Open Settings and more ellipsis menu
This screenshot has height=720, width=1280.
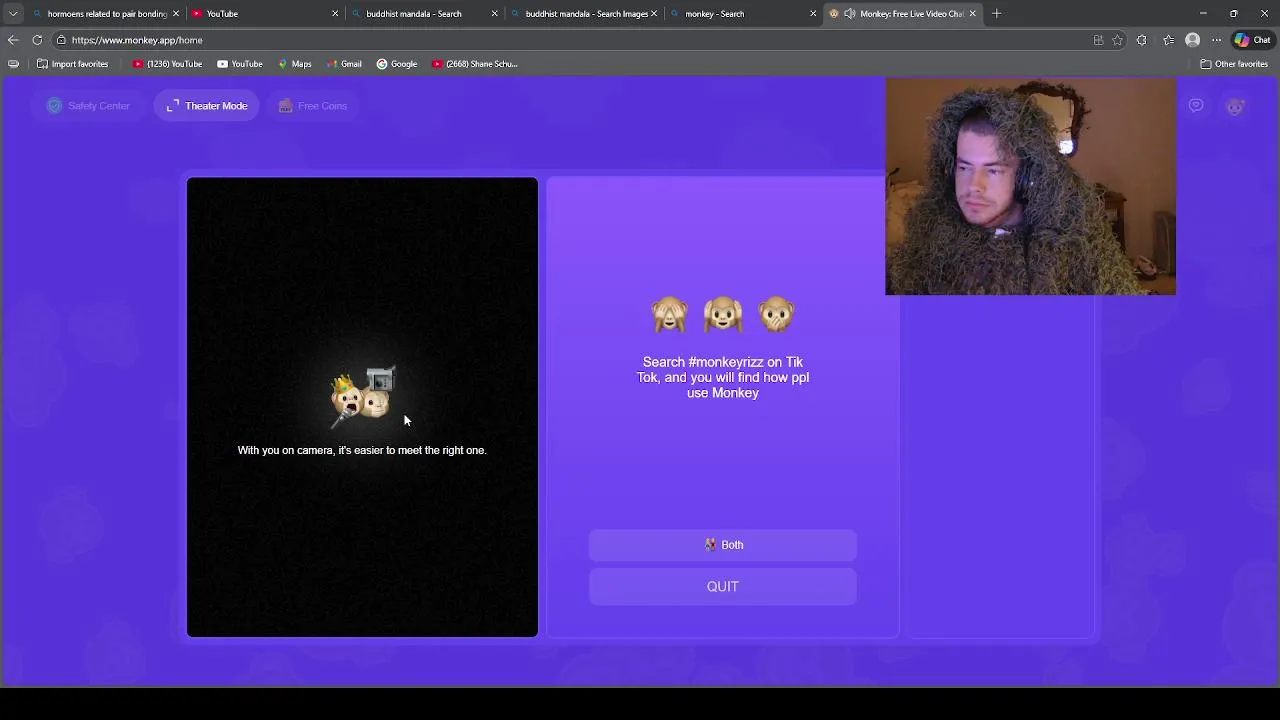tap(1216, 40)
